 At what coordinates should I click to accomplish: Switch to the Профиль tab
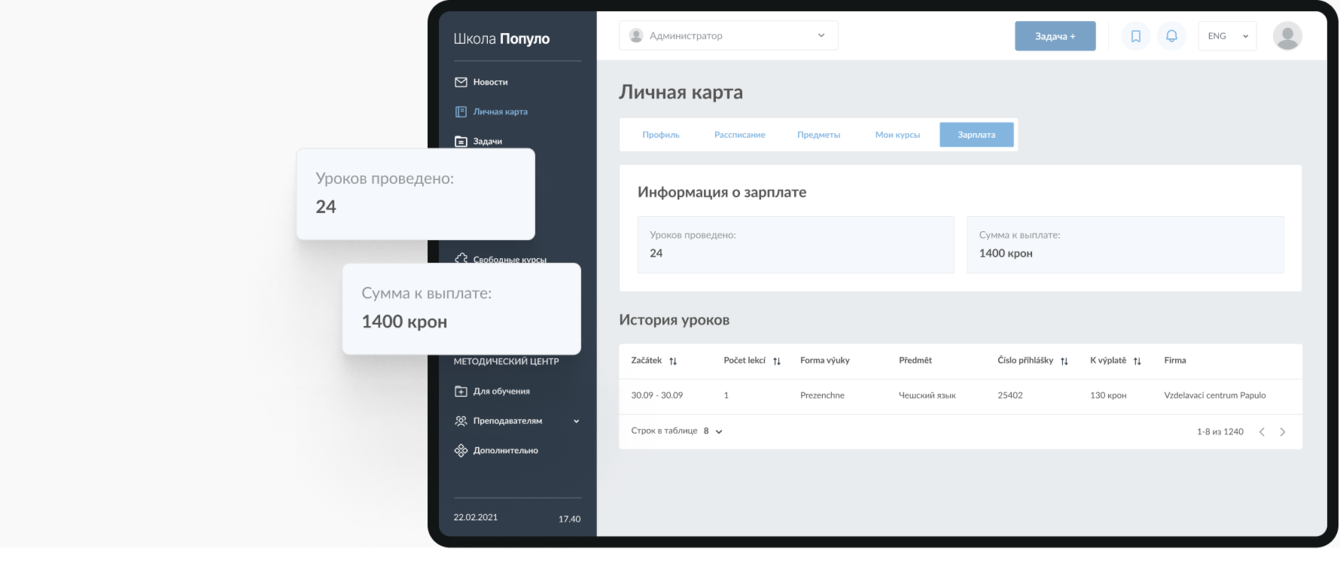click(x=661, y=135)
